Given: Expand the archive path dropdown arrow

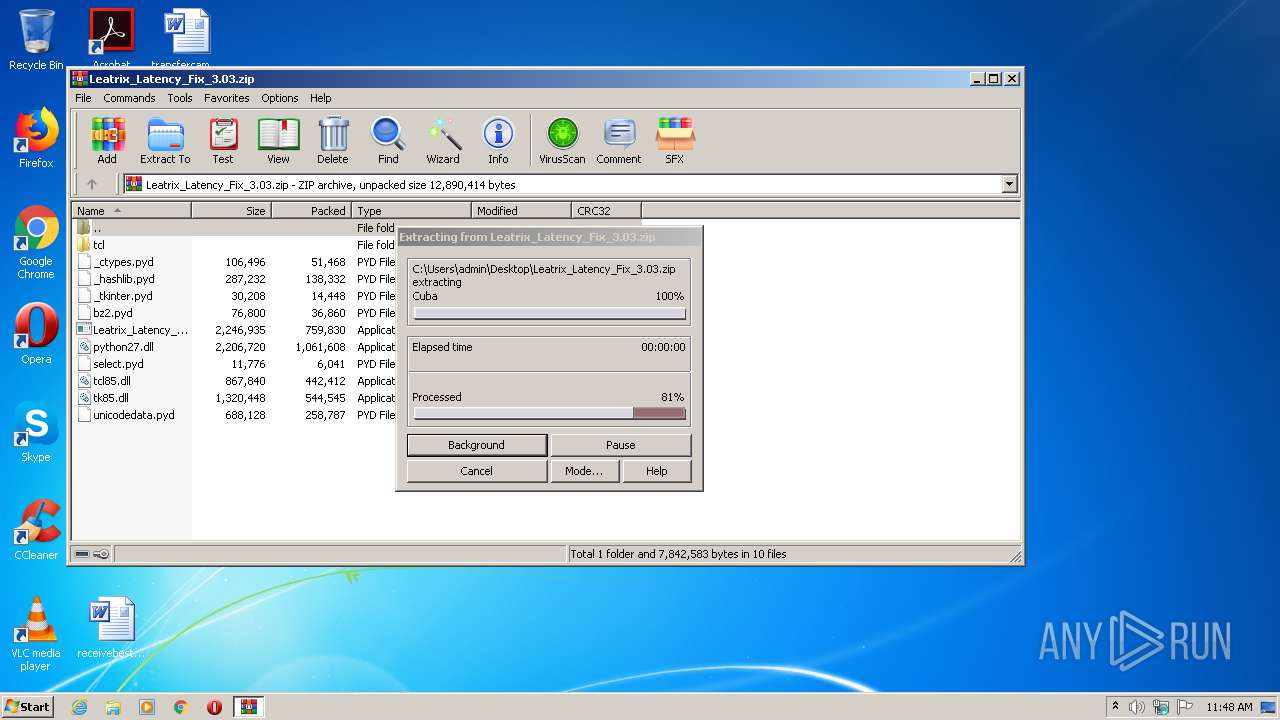Looking at the screenshot, I should (1009, 184).
